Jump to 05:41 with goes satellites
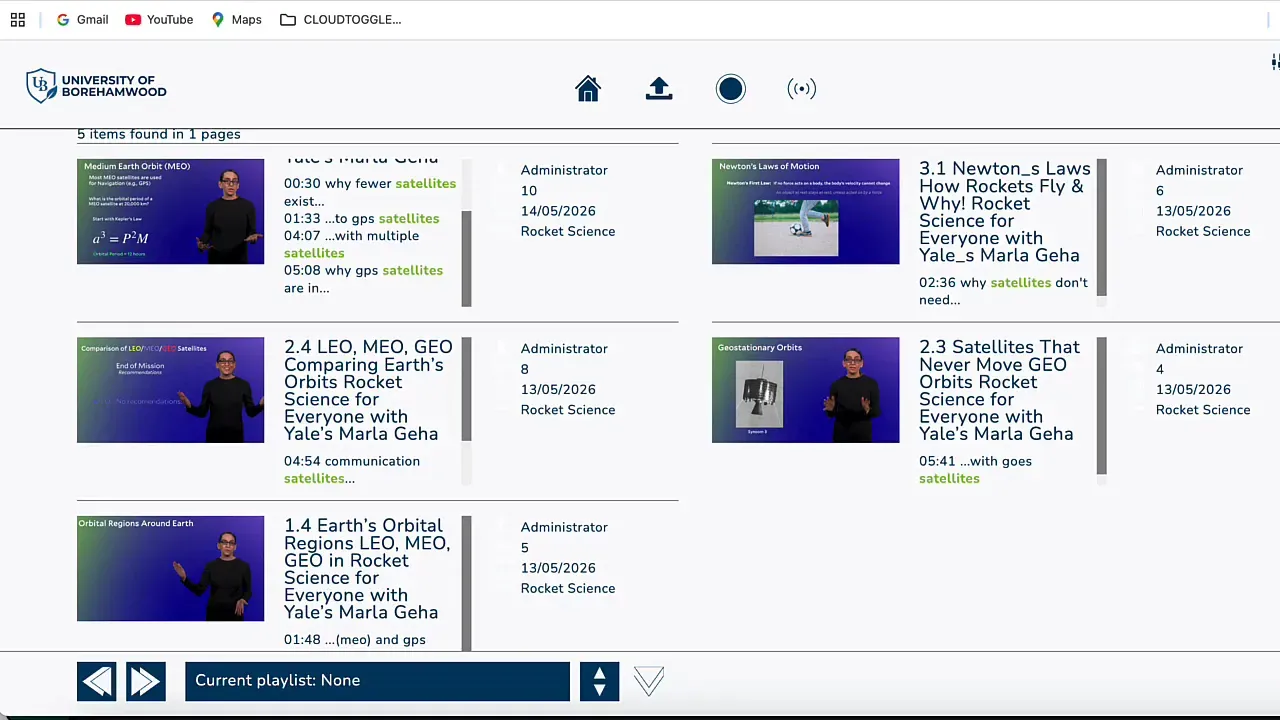 coord(975,470)
